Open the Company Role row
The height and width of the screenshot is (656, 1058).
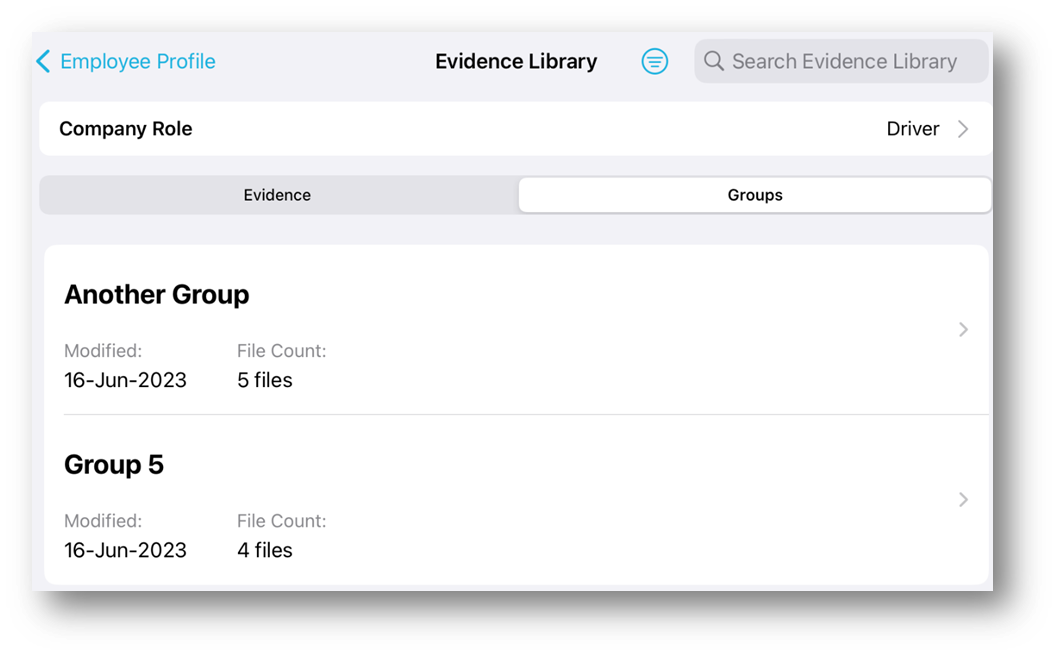click(516, 129)
